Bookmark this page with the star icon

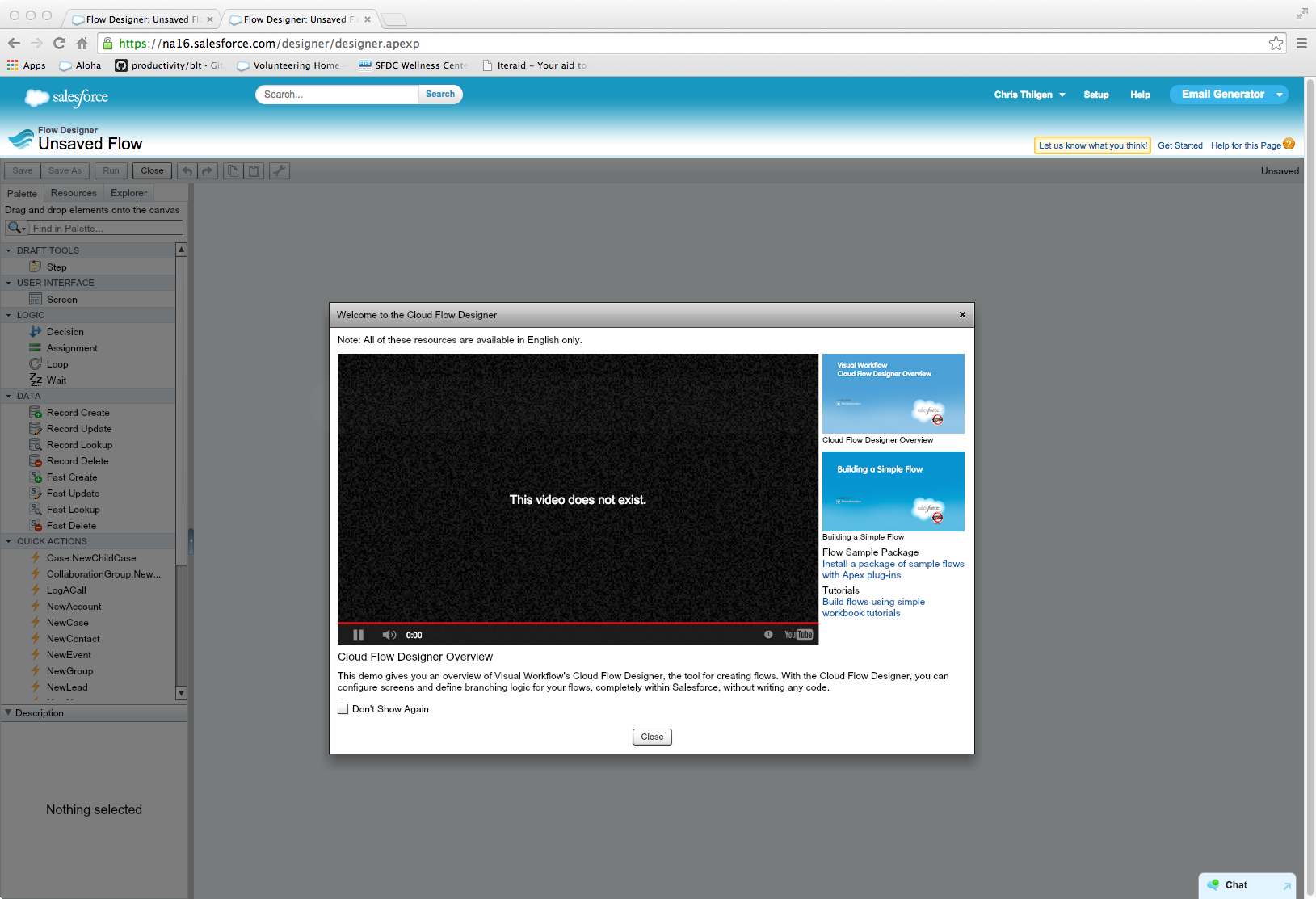pyautogui.click(x=1276, y=44)
